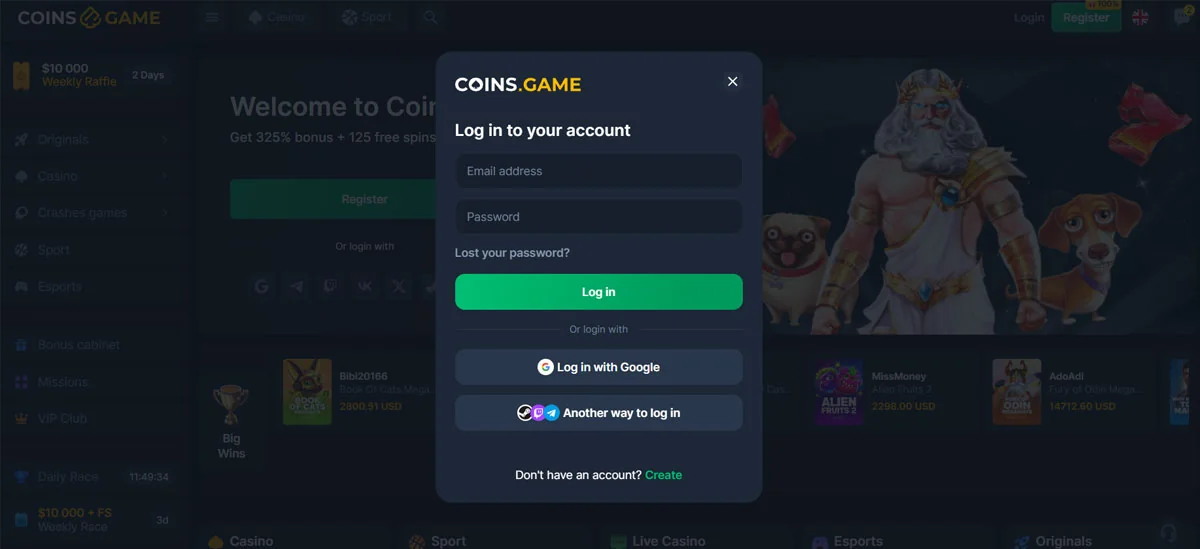
Task: Open the chat notifications icon
Action: (x=1181, y=18)
